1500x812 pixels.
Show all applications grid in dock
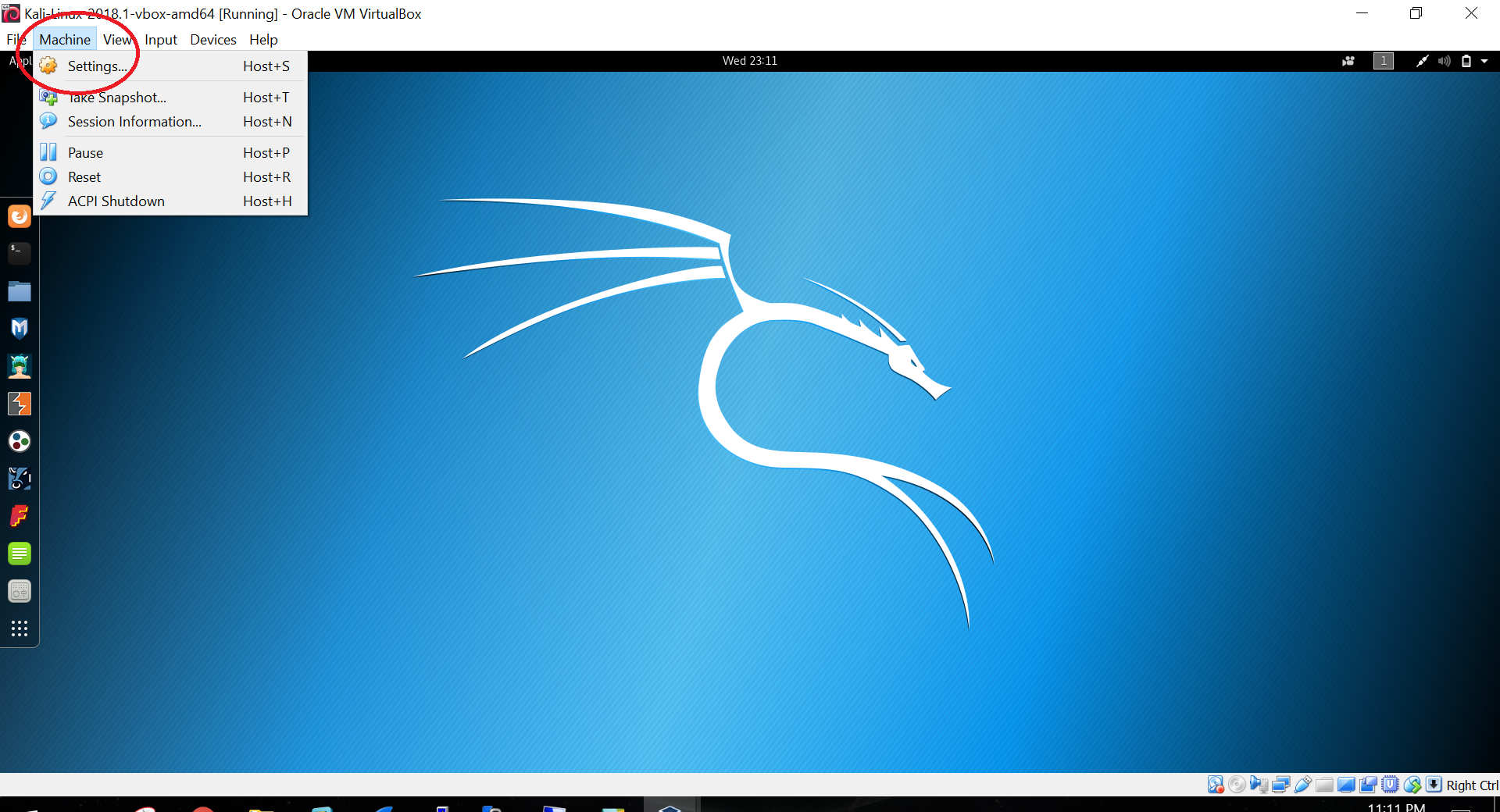(x=20, y=629)
